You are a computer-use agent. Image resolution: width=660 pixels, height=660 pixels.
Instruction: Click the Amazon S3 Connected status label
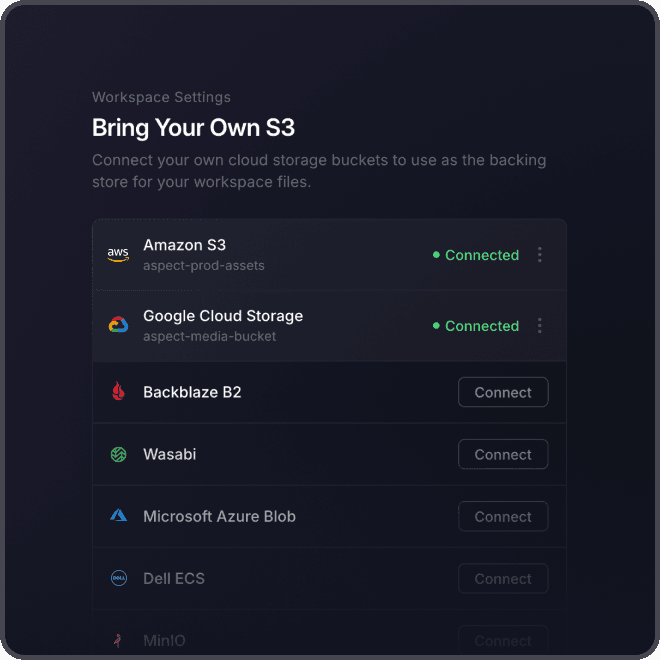click(476, 255)
